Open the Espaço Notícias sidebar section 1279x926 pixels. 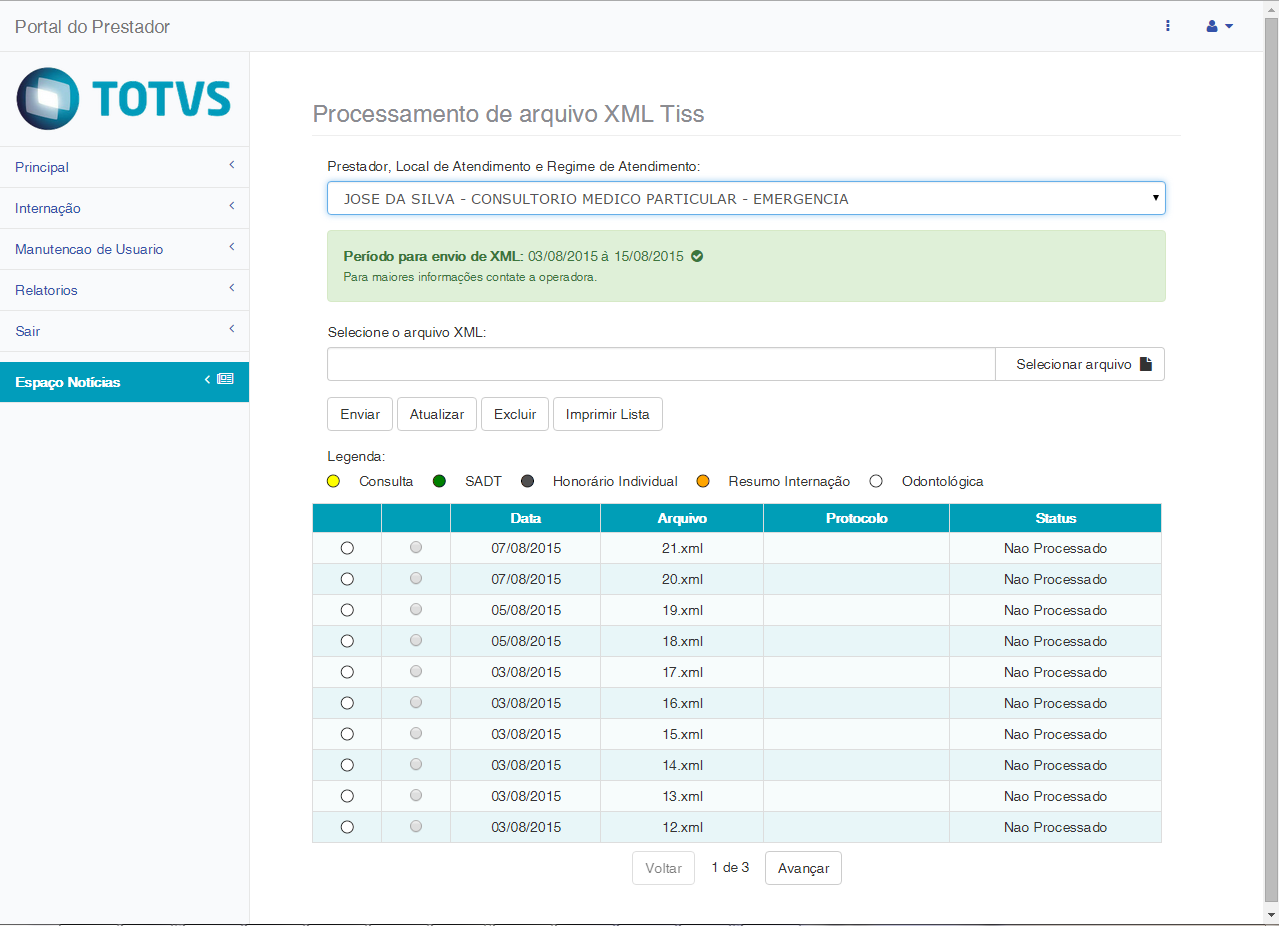click(x=124, y=382)
